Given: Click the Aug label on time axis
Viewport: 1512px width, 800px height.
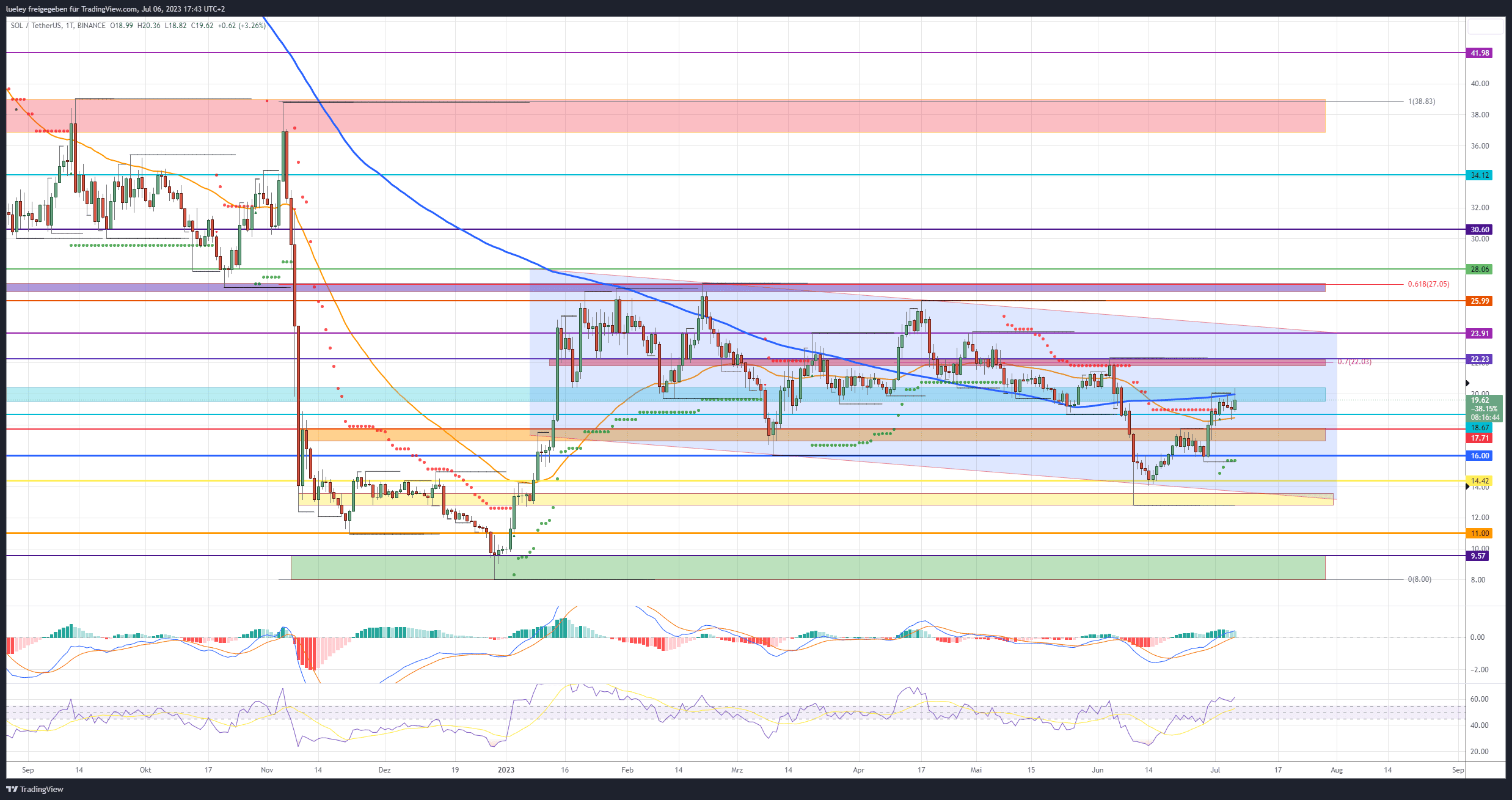Looking at the screenshot, I should pyautogui.click(x=1337, y=770).
